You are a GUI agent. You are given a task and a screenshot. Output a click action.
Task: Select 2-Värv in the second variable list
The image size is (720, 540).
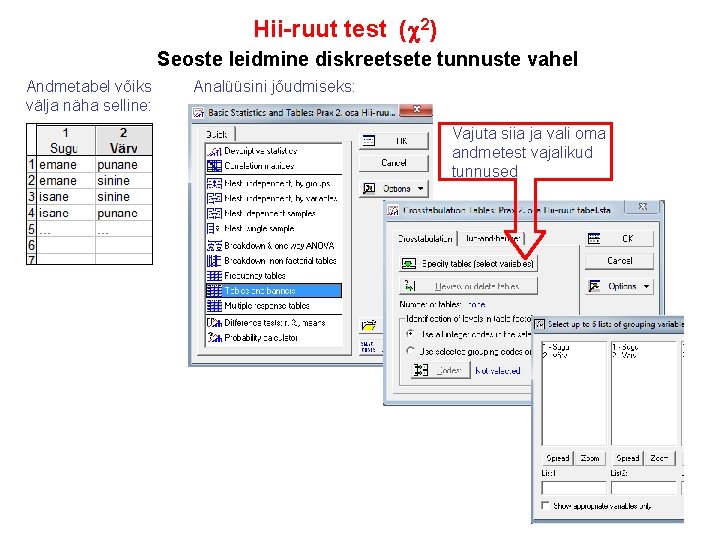(x=624, y=354)
